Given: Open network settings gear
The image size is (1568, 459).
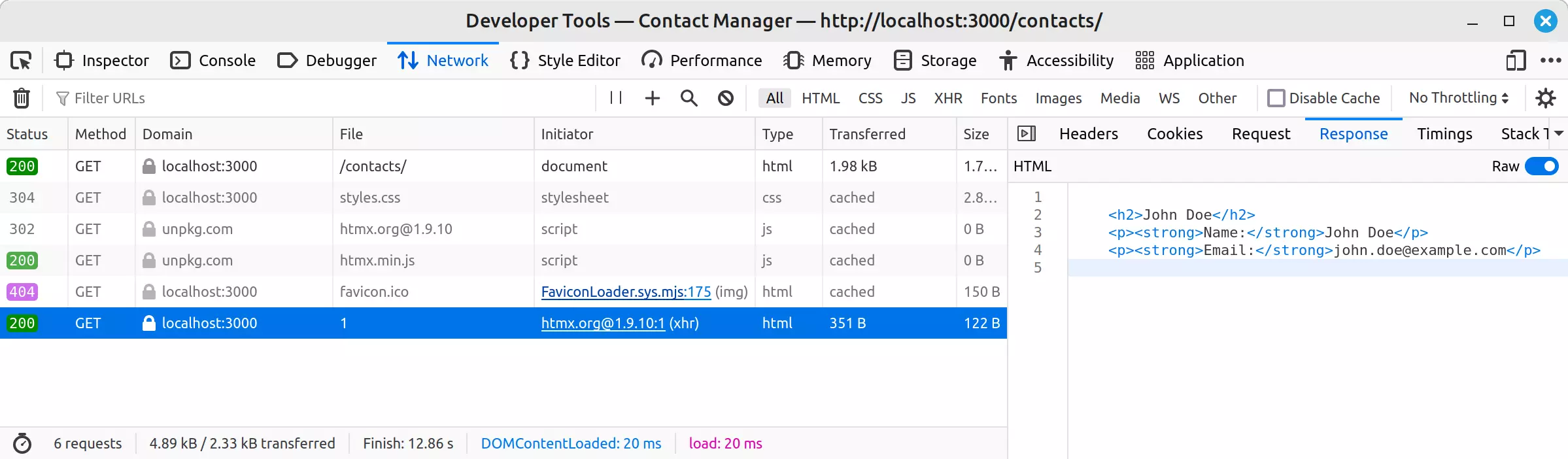Looking at the screenshot, I should tap(1545, 98).
